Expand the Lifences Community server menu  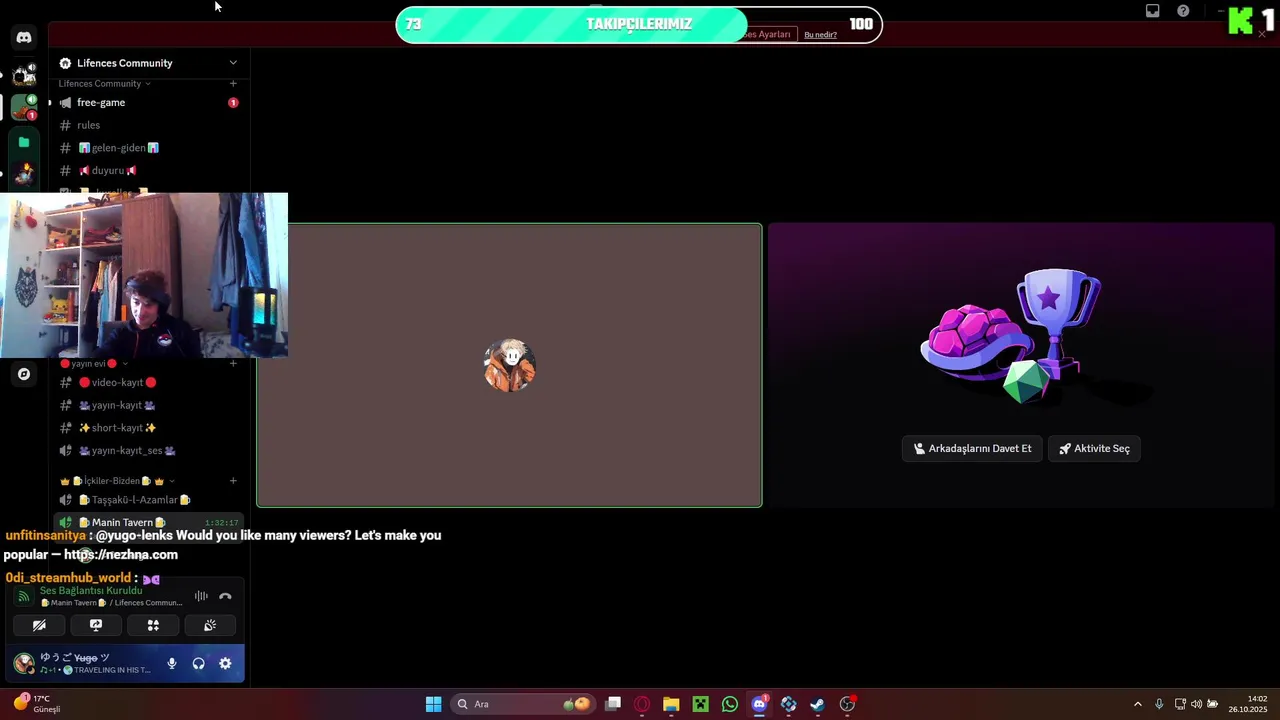[233, 63]
